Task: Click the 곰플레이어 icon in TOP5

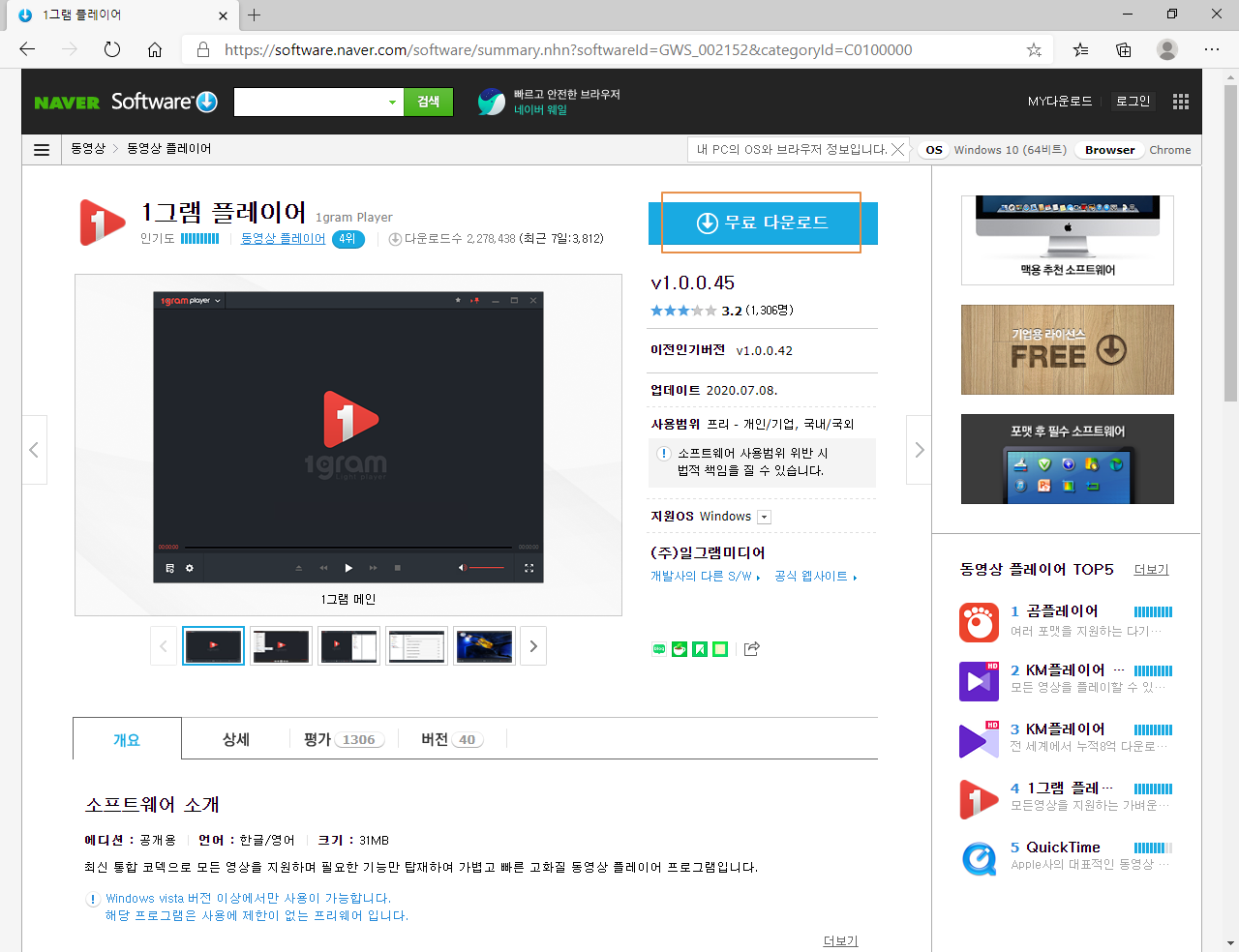Action: [979, 622]
